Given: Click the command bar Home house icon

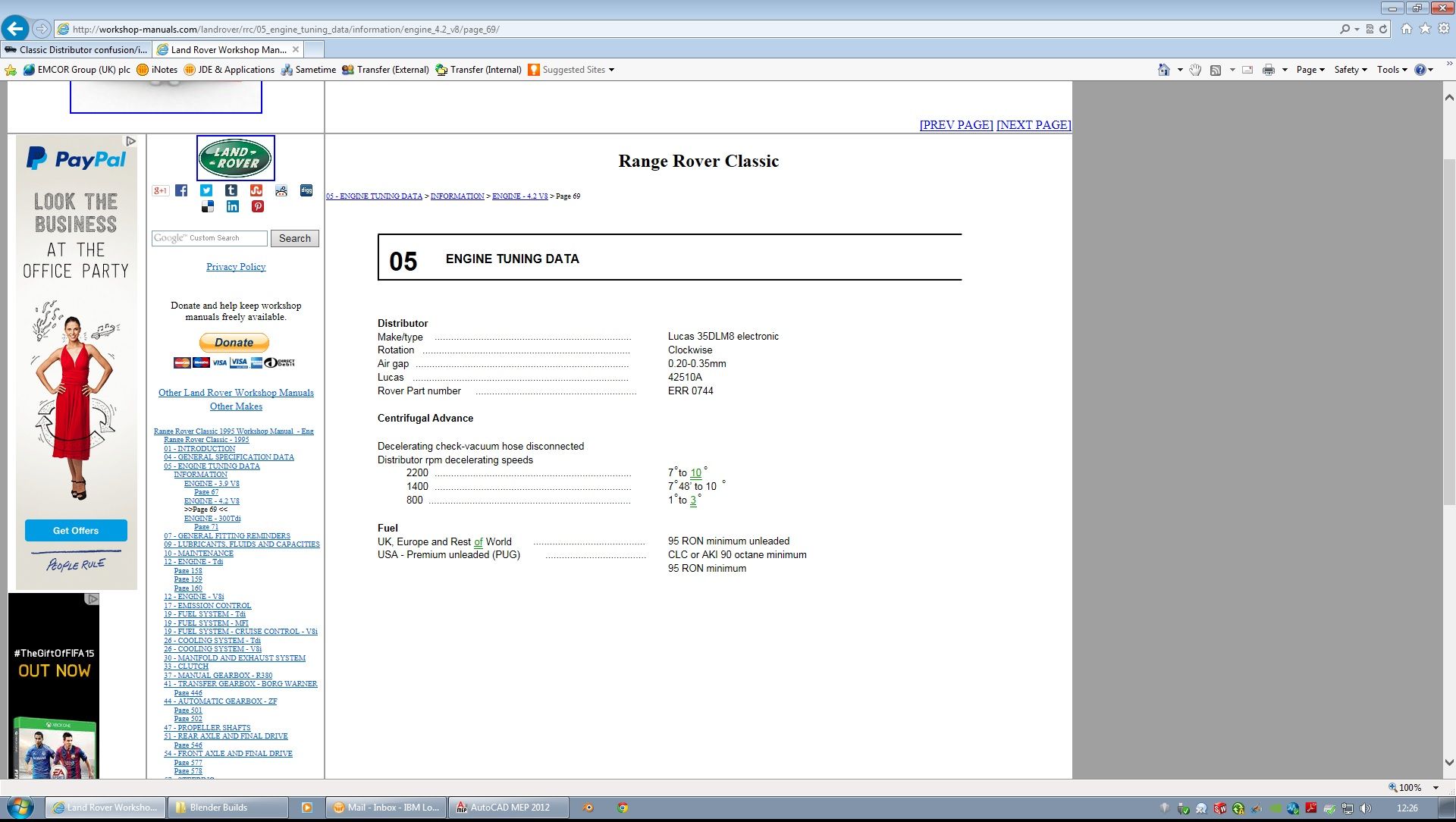Looking at the screenshot, I should (1164, 70).
